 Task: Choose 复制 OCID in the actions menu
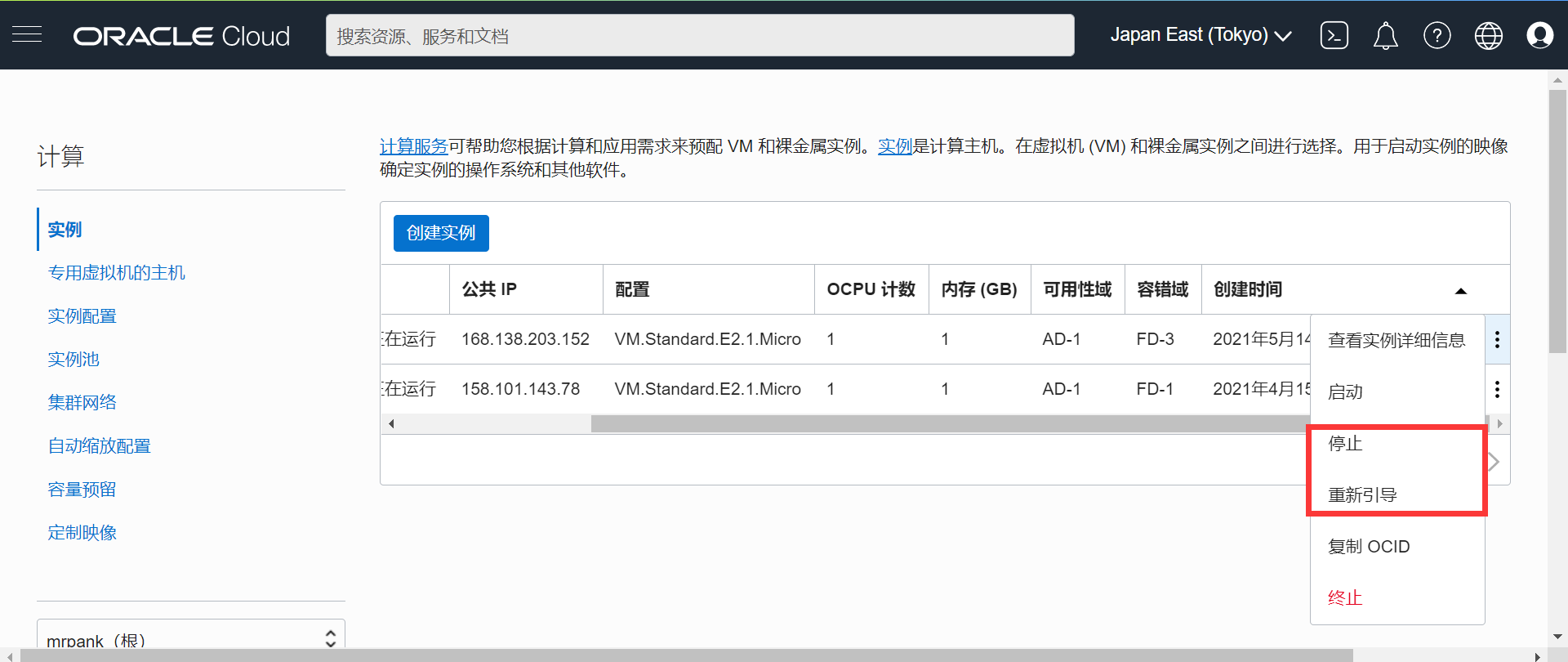(x=1396, y=546)
